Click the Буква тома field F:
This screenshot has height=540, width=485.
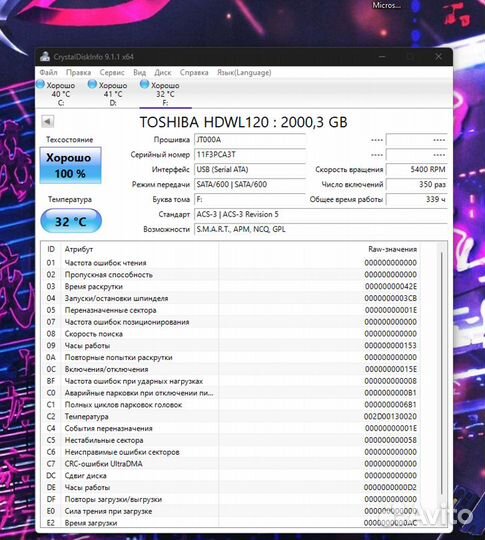click(250, 199)
